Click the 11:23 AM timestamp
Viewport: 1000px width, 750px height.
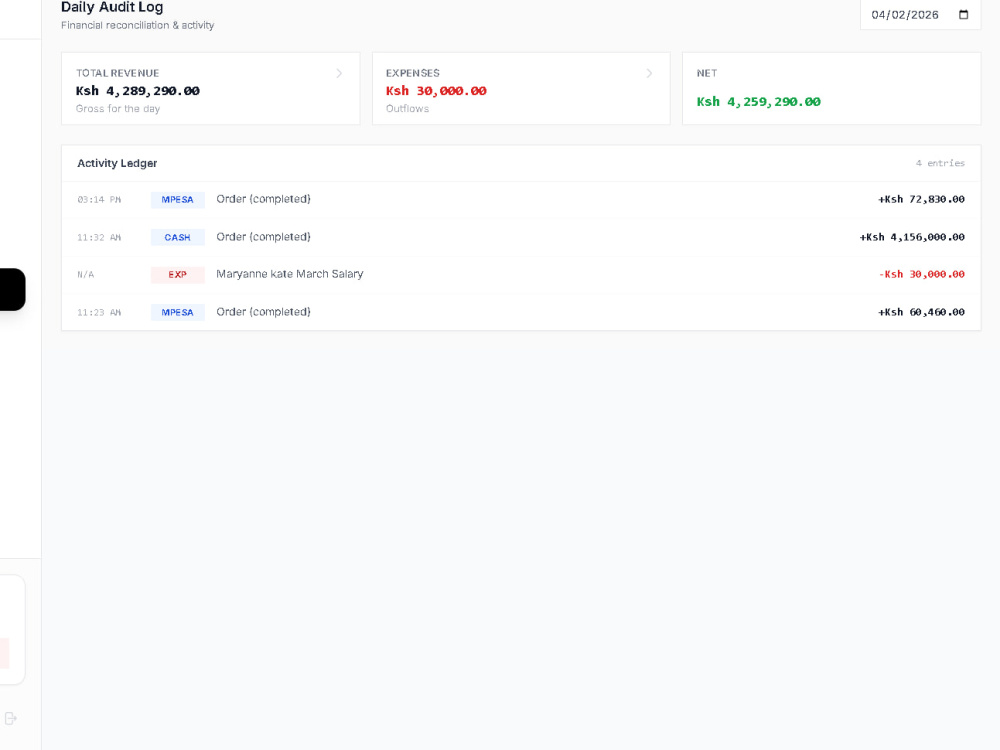99,312
